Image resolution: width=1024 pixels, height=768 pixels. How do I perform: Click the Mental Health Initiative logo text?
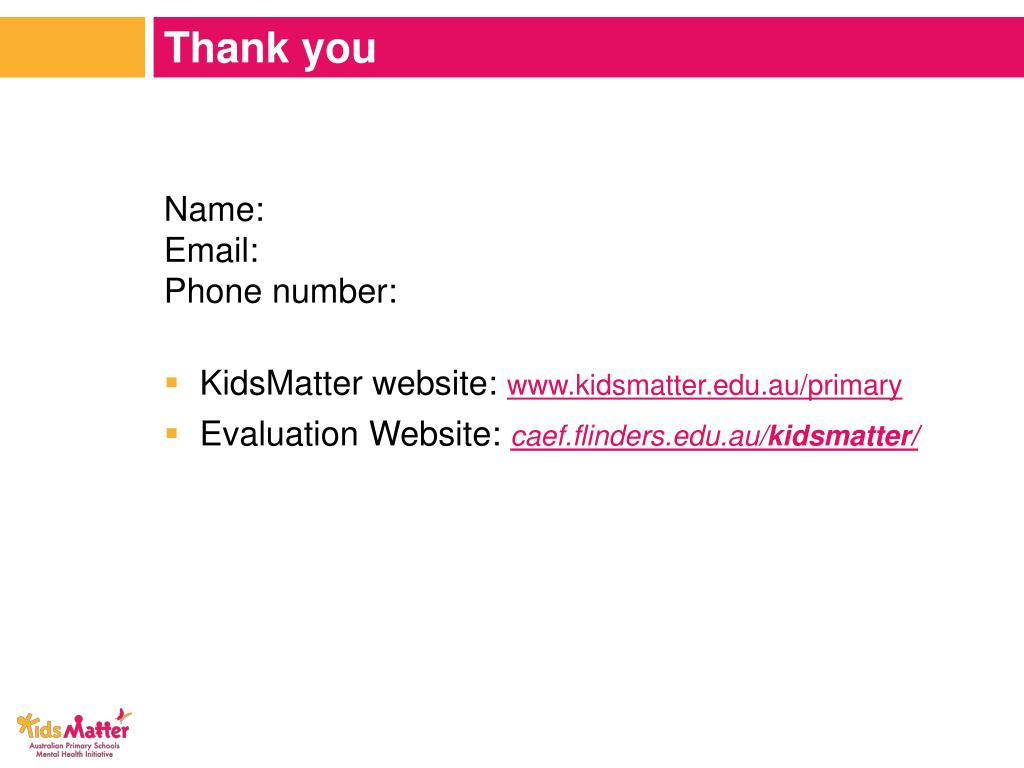74,754
